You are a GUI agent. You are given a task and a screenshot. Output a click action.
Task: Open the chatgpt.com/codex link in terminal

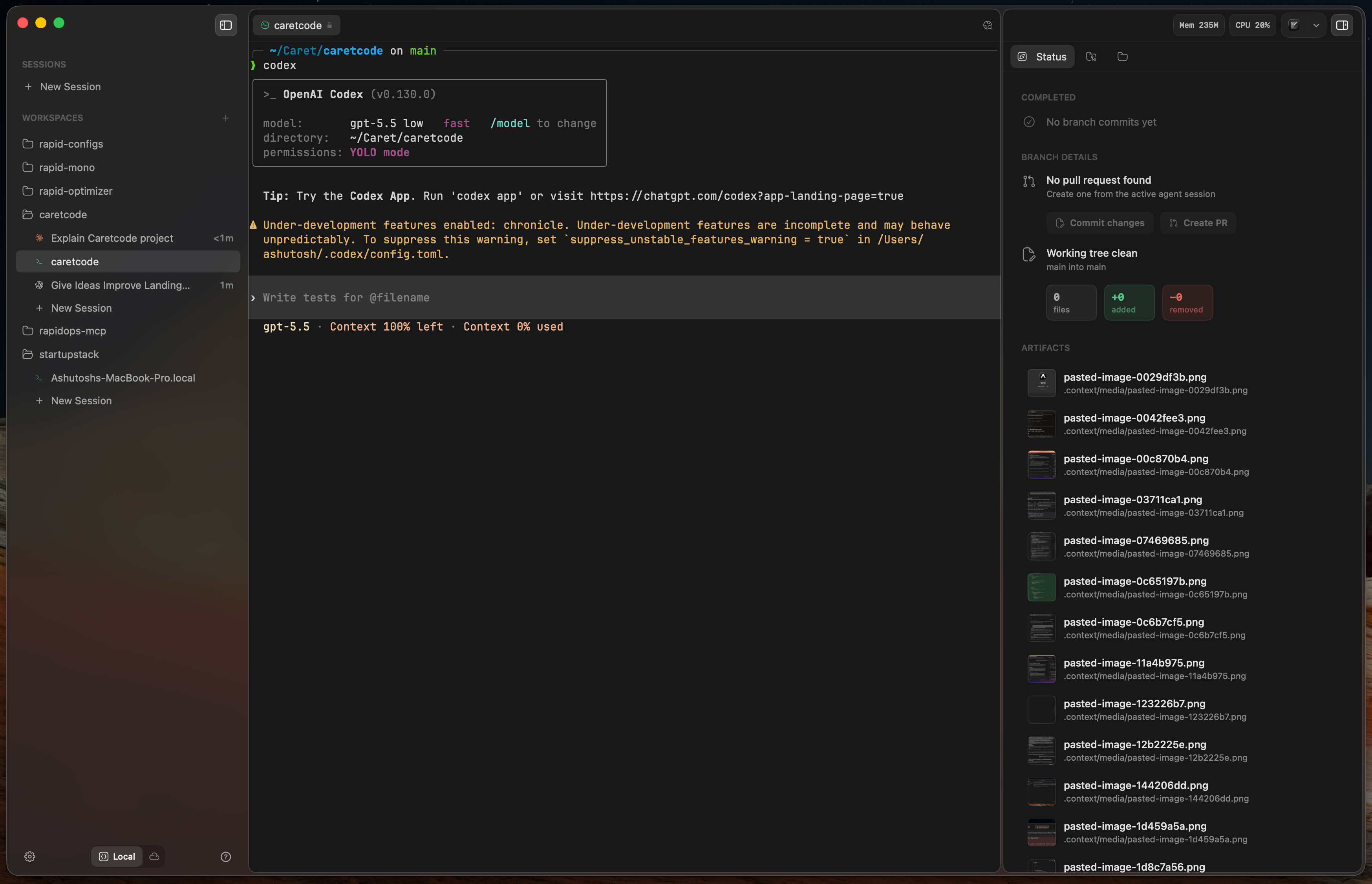[746, 196]
